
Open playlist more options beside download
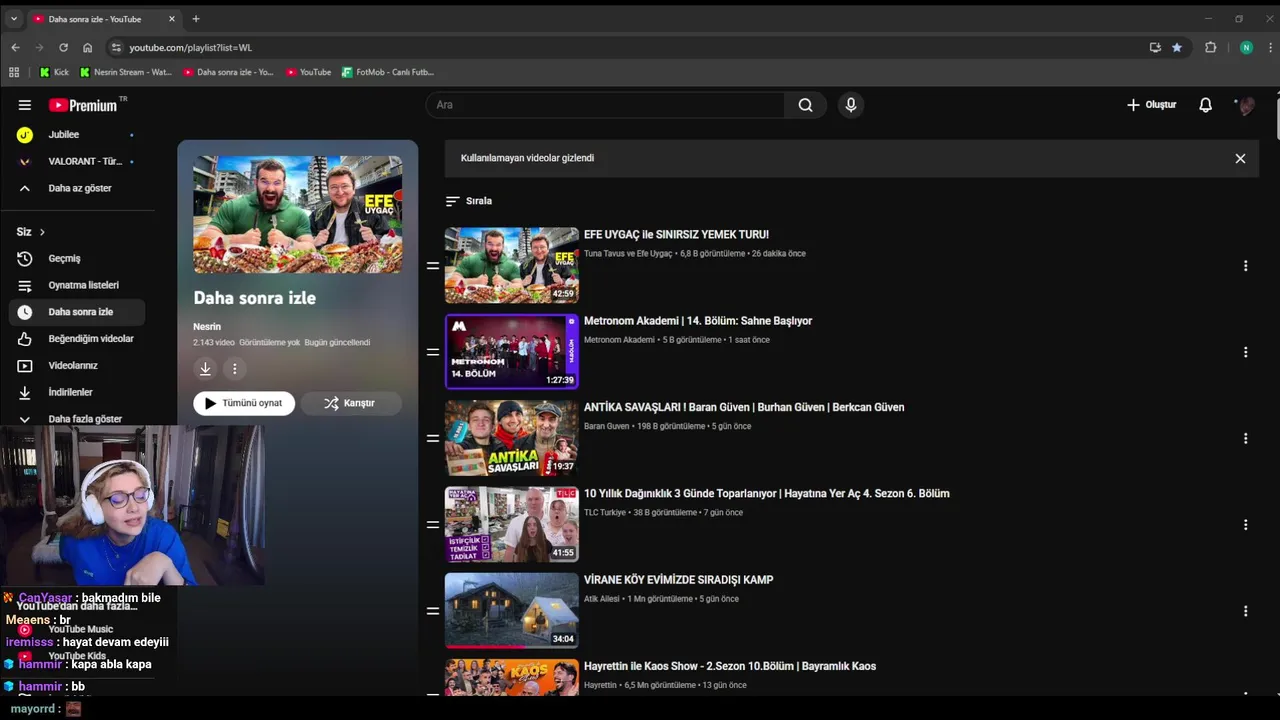(x=235, y=369)
